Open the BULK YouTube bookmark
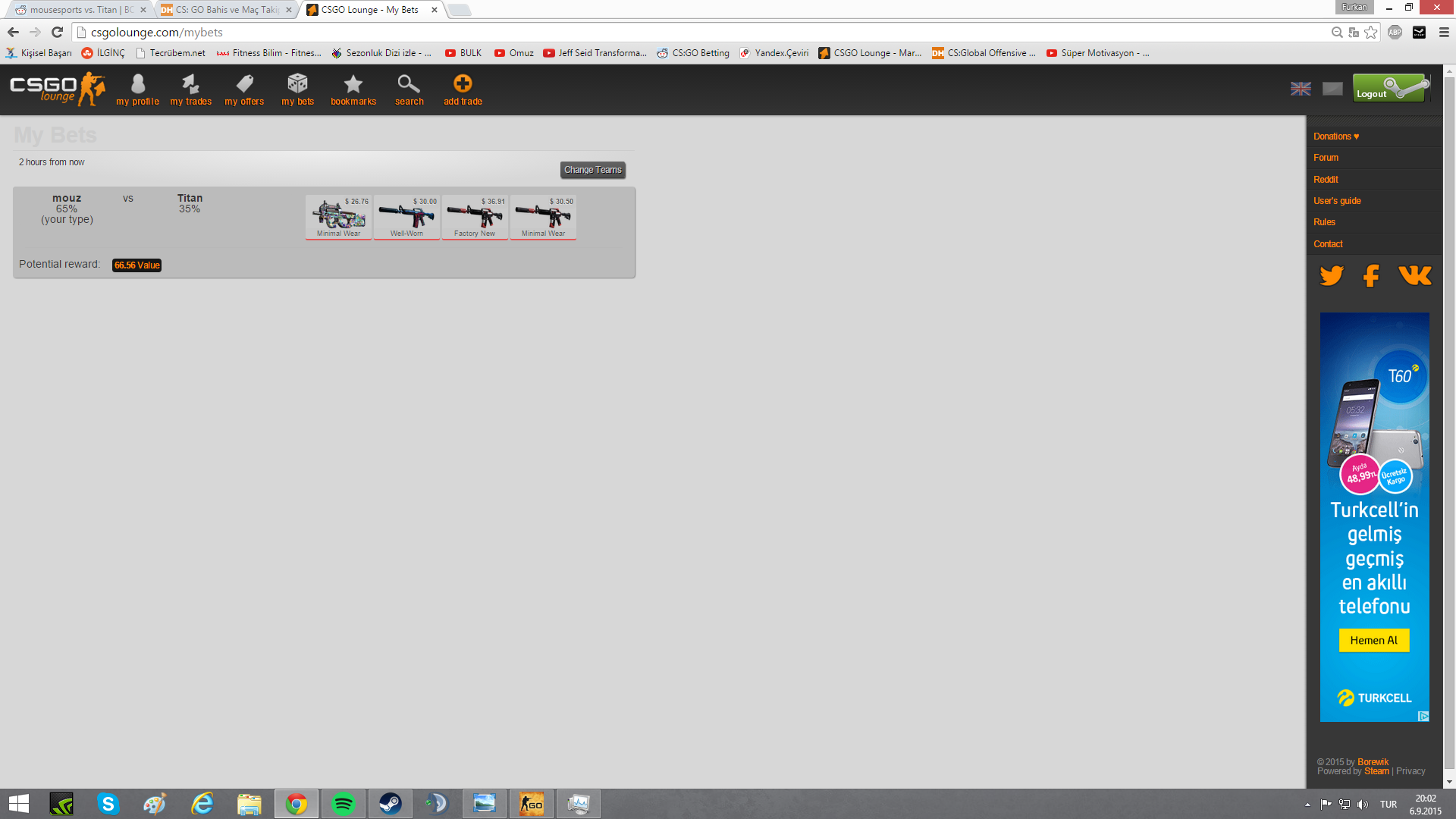The height and width of the screenshot is (819, 1456). click(463, 53)
